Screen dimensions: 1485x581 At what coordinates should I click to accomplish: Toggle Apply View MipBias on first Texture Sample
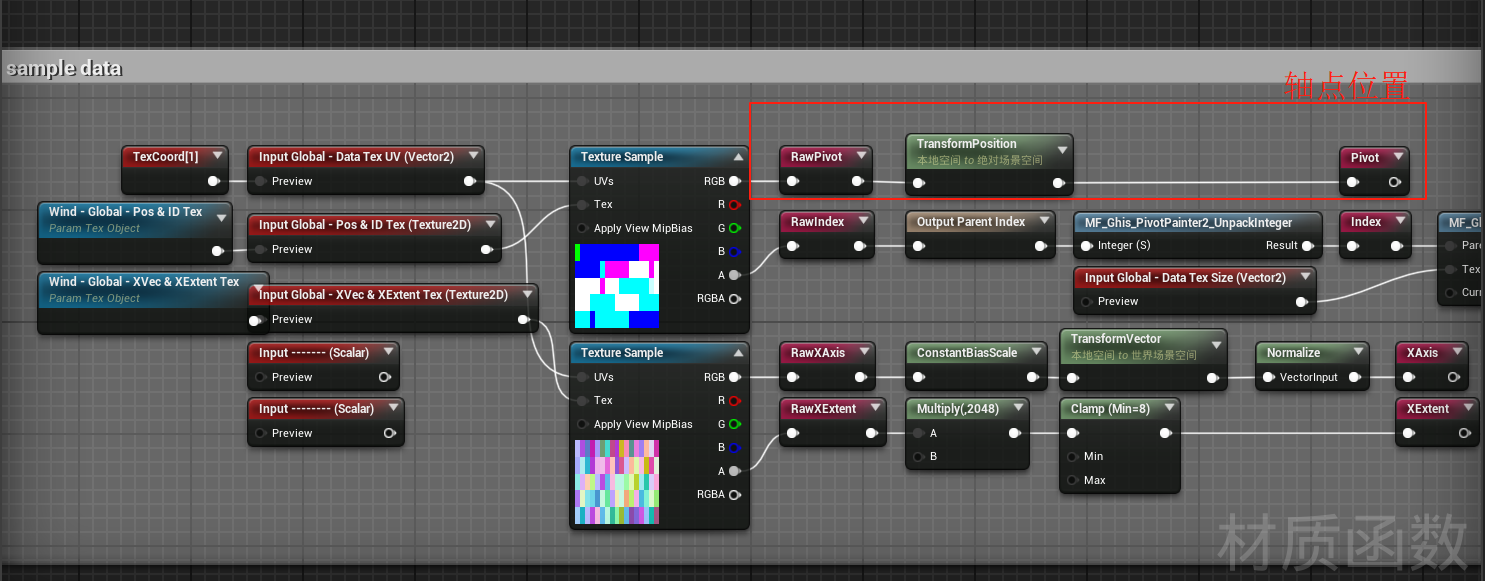coord(582,228)
